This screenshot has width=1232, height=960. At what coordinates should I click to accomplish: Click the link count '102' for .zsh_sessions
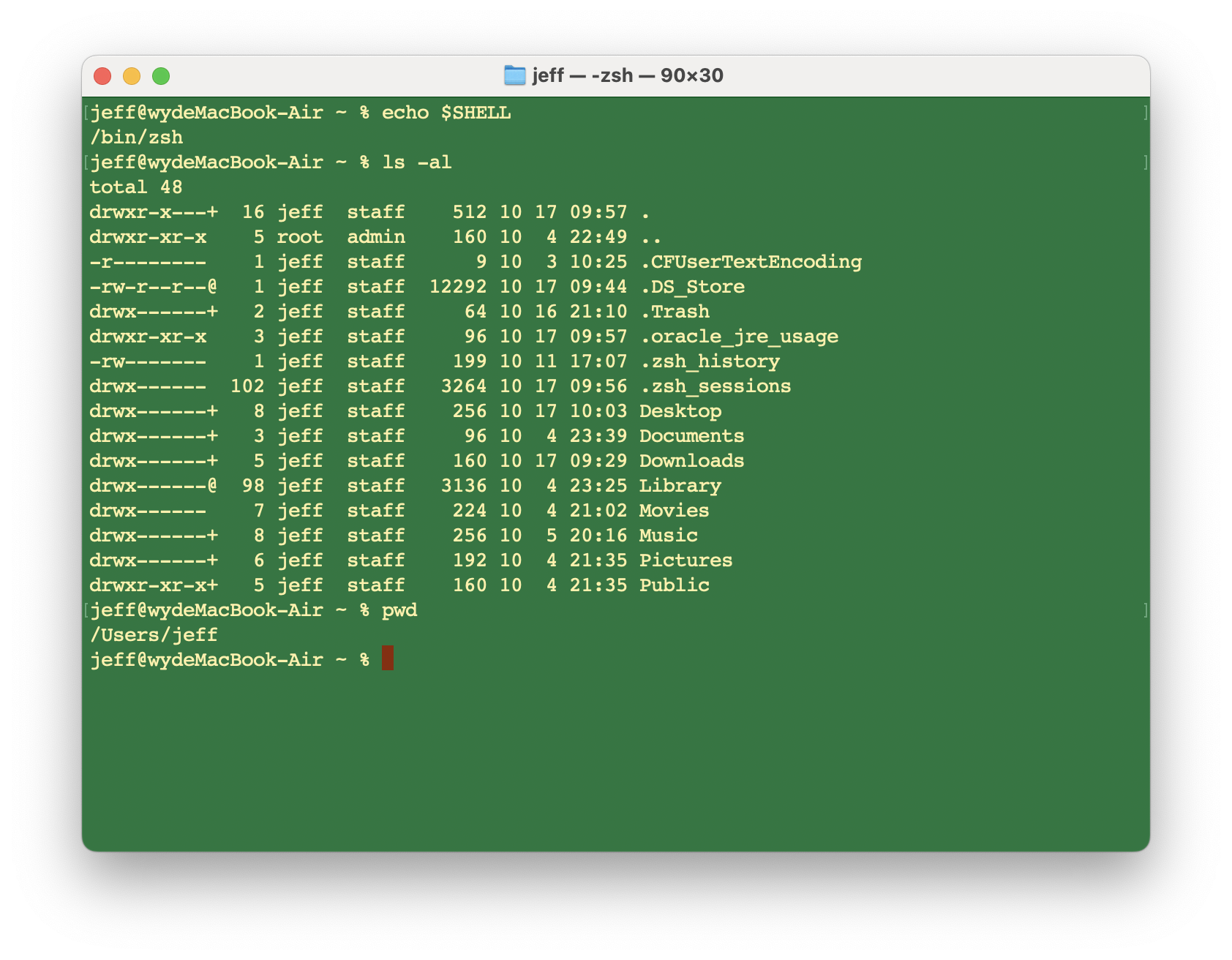[247, 386]
